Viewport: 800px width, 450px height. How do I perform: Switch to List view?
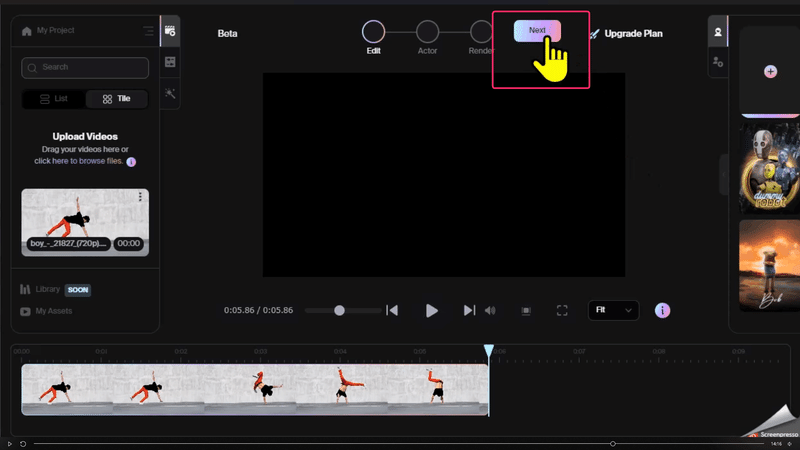pyautogui.click(x=54, y=99)
